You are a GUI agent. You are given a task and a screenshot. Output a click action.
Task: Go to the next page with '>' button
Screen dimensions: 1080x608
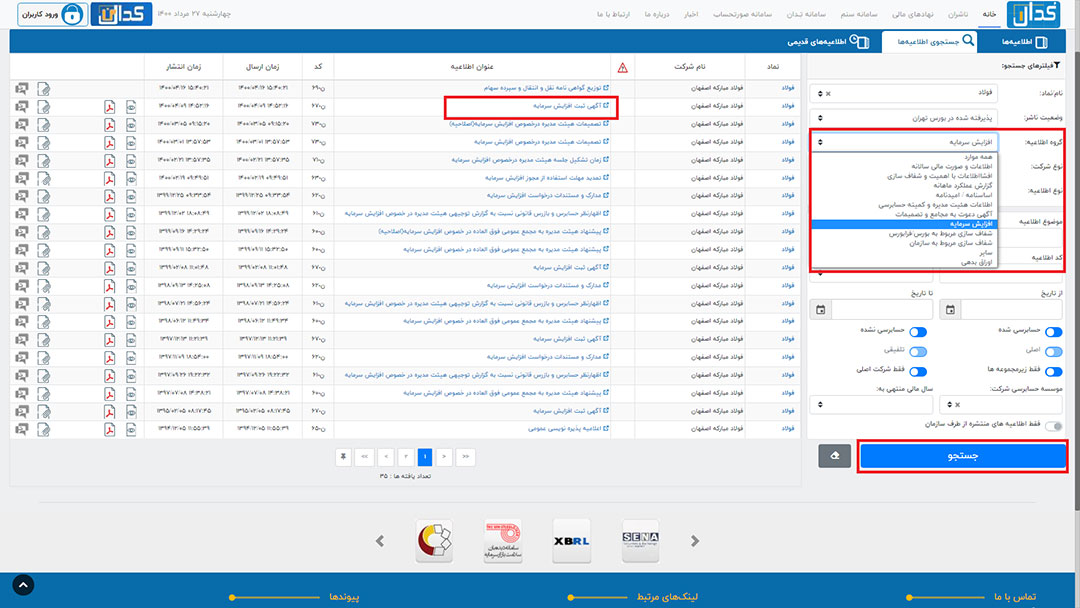444,457
